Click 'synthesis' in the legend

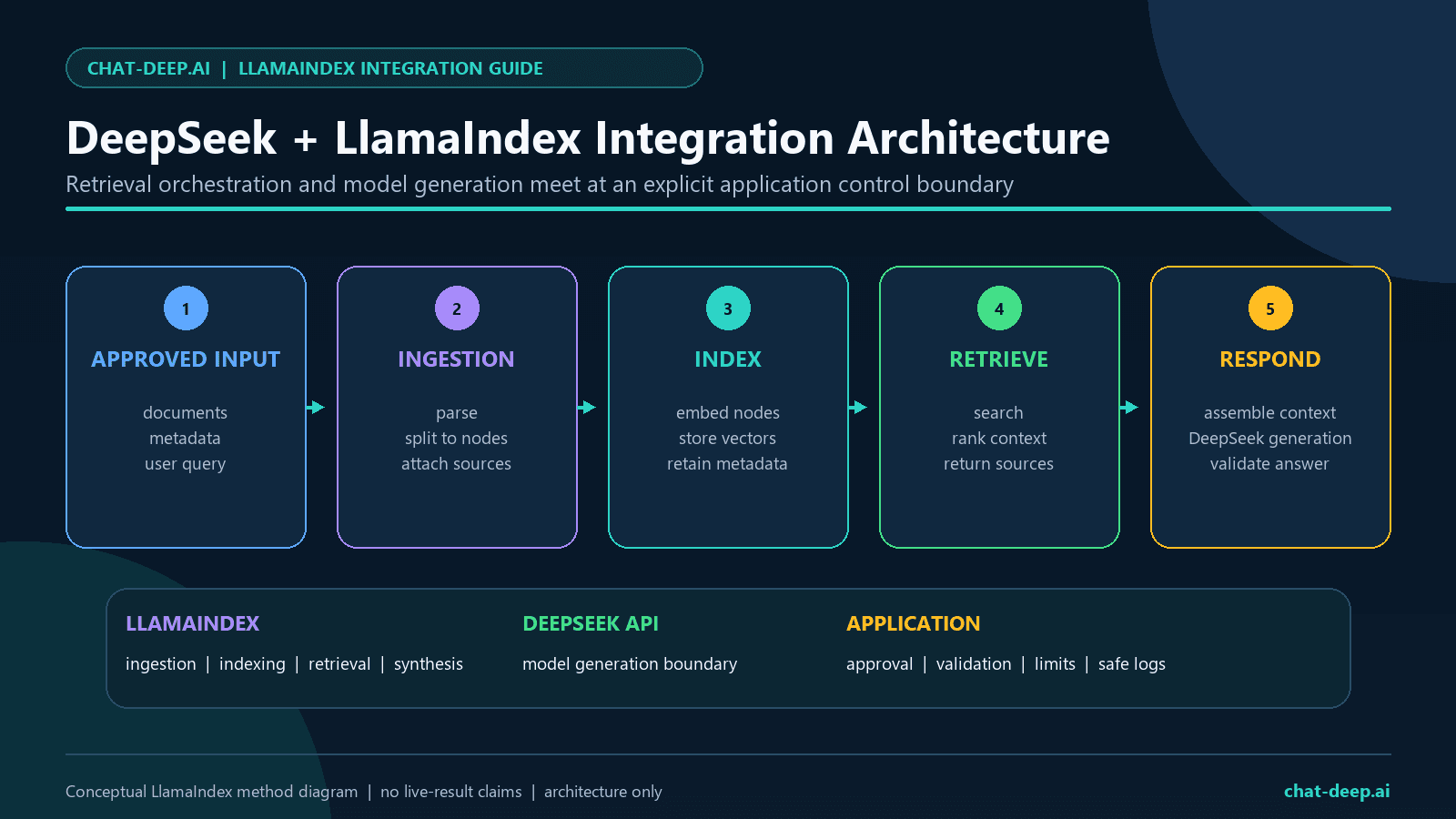(x=429, y=664)
